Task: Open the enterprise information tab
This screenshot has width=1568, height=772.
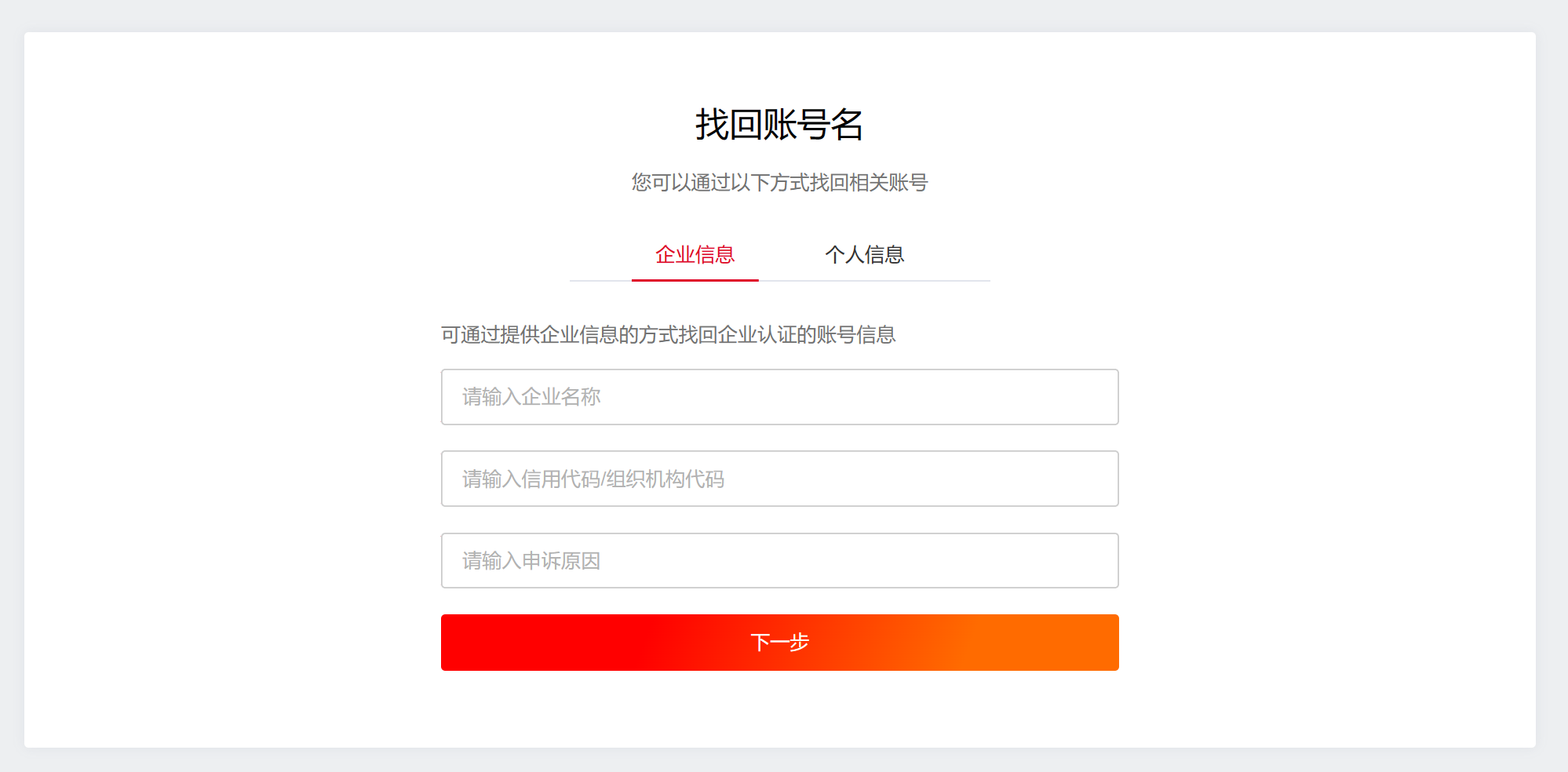Action: click(x=695, y=255)
